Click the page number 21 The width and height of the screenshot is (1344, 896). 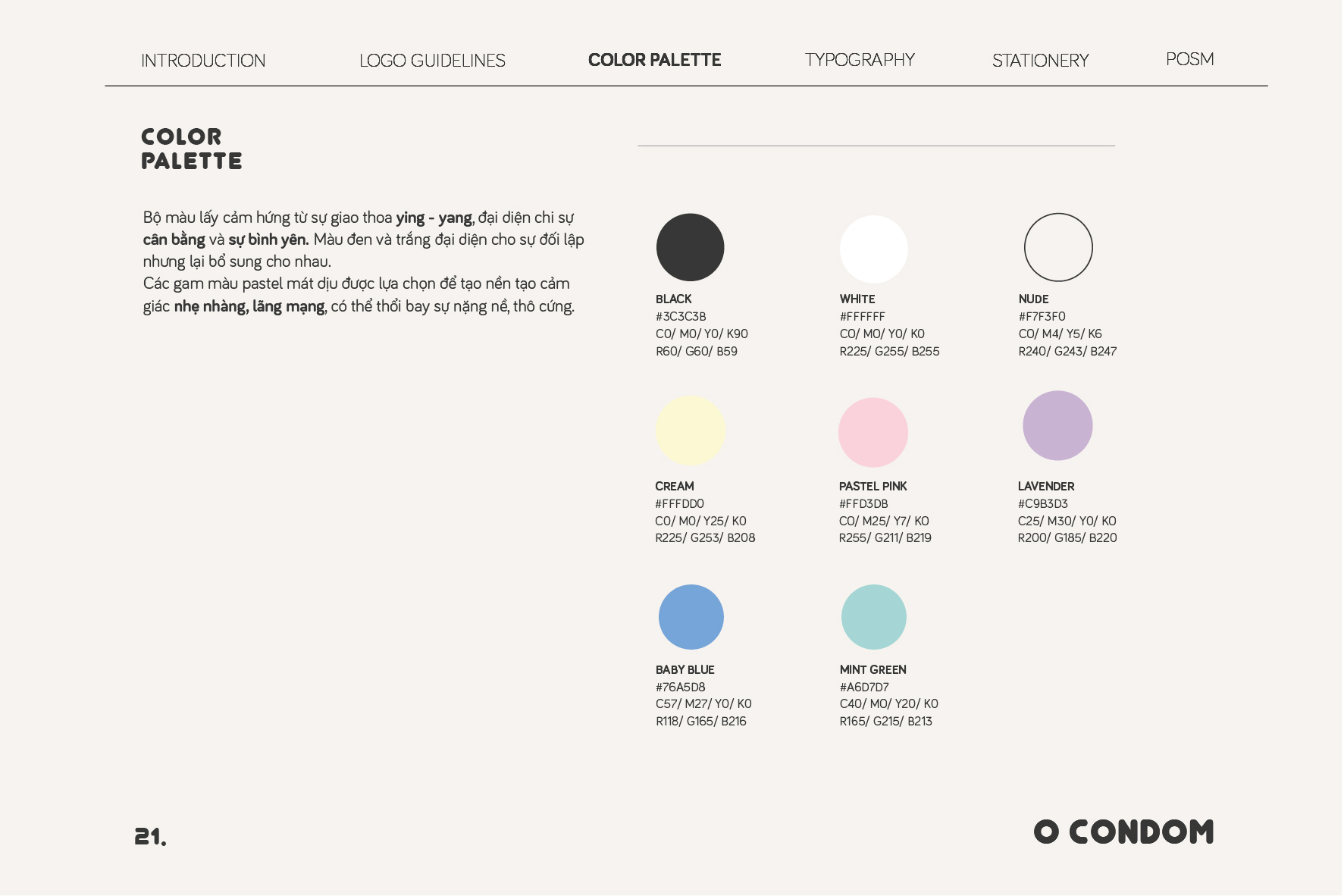coord(150,836)
